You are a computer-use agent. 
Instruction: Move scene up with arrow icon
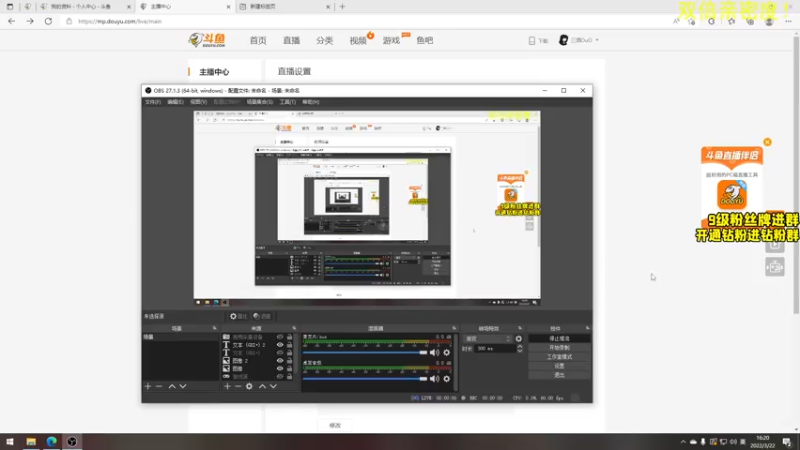(172, 386)
